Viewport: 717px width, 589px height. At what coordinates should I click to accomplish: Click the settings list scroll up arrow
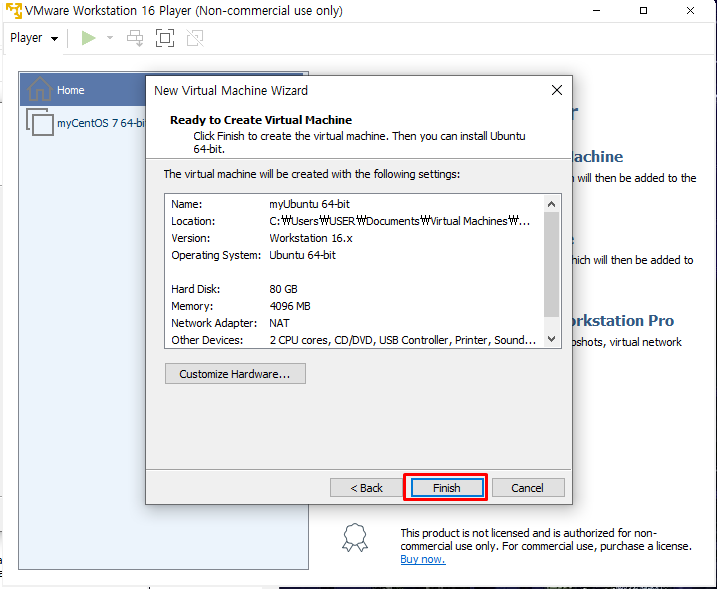[551, 204]
